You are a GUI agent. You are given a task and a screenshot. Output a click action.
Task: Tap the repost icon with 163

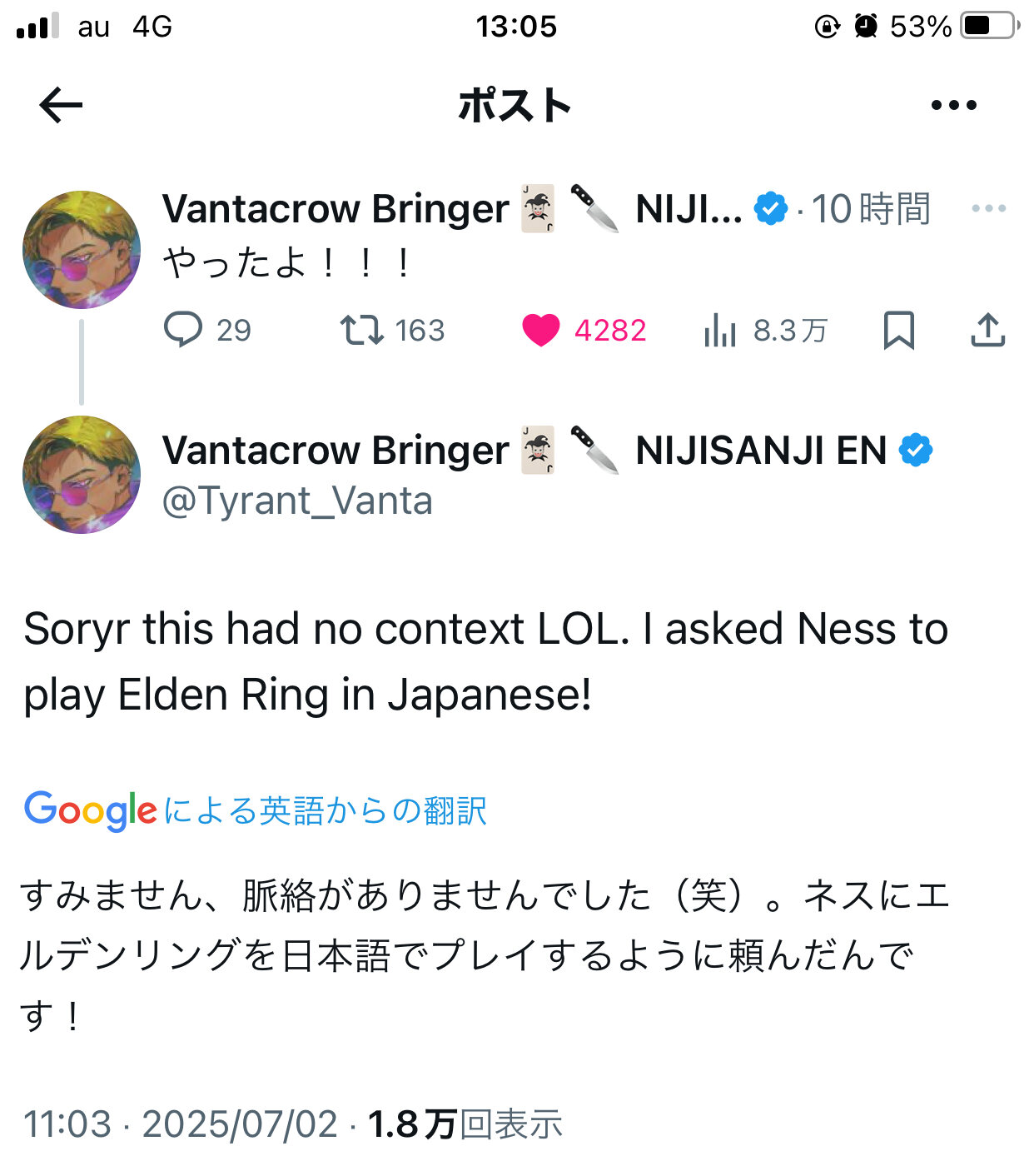[362, 330]
